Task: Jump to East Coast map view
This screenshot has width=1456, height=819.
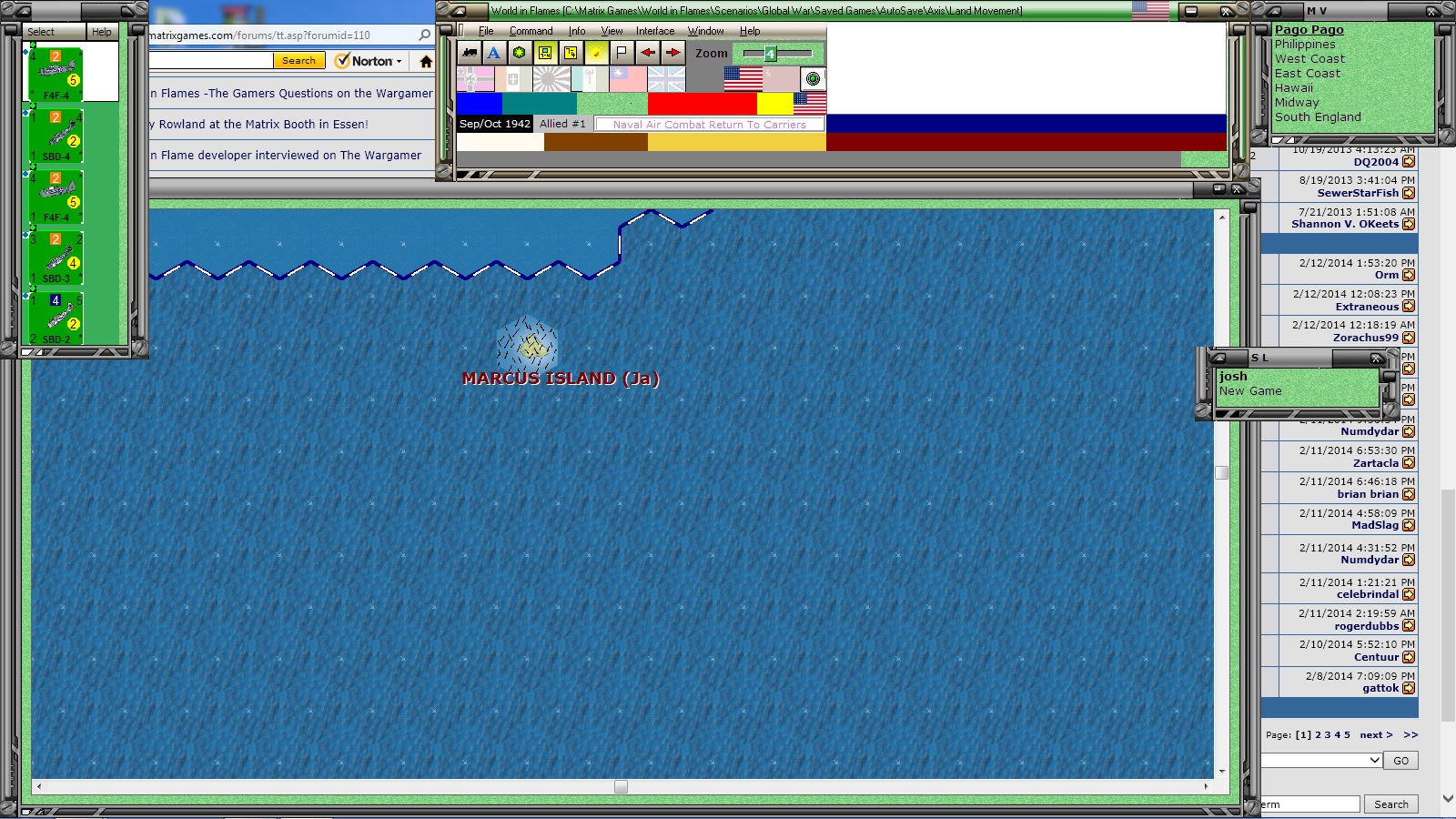Action: tap(1307, 74)
